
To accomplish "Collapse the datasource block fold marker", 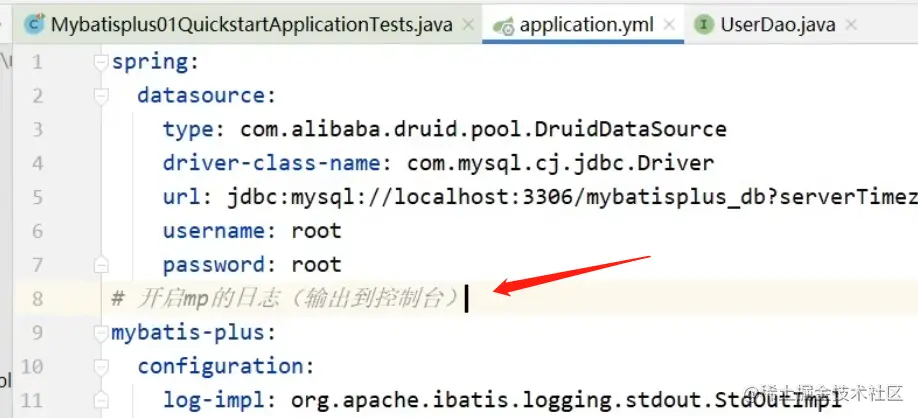I will coord(101,96).
